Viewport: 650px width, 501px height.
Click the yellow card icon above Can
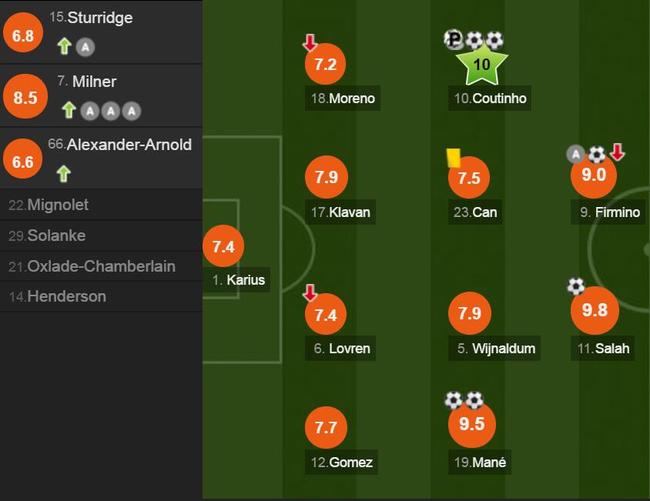click(x=454, y=158)
